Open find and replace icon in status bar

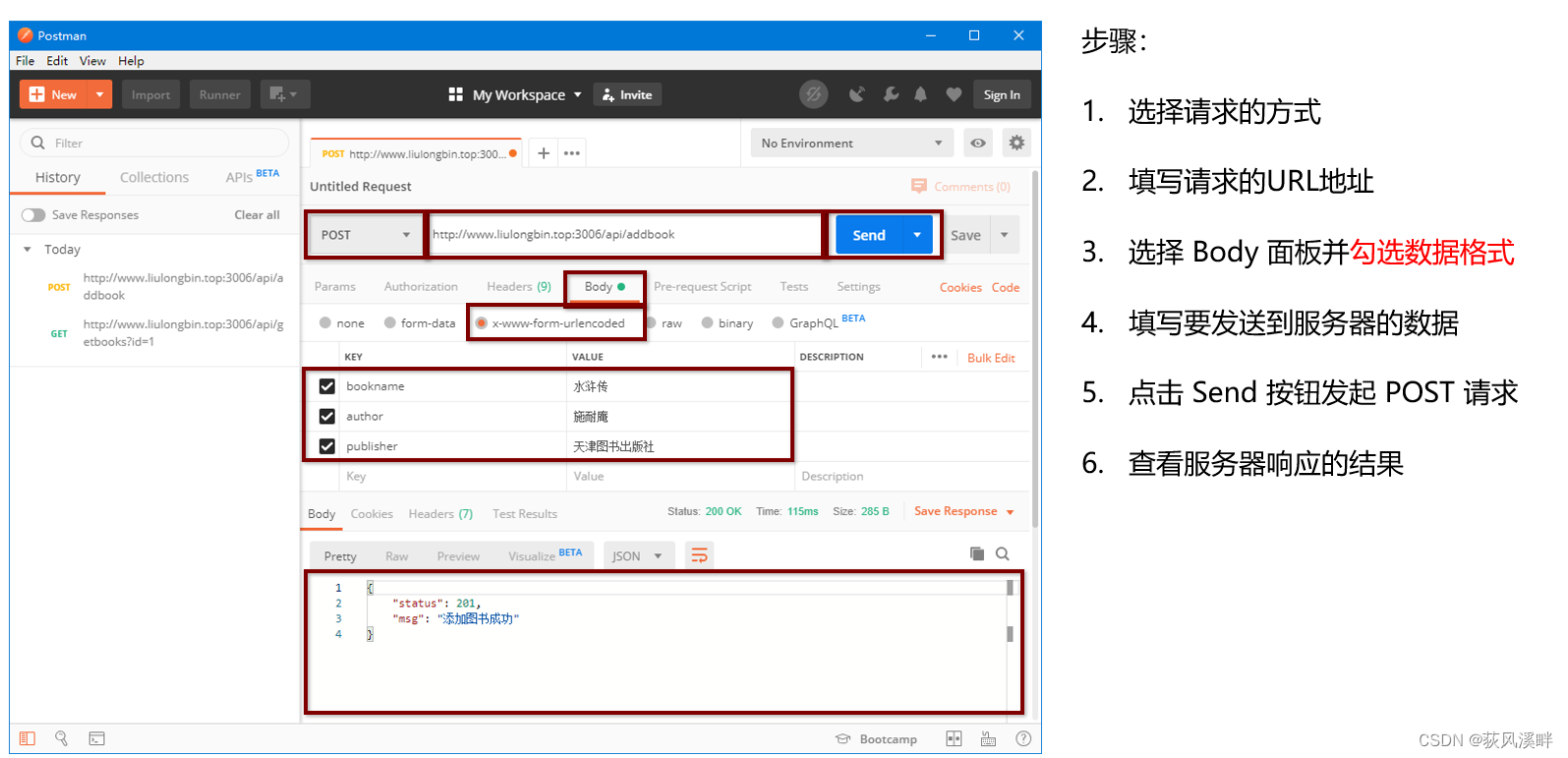click(x=61, y=738)
